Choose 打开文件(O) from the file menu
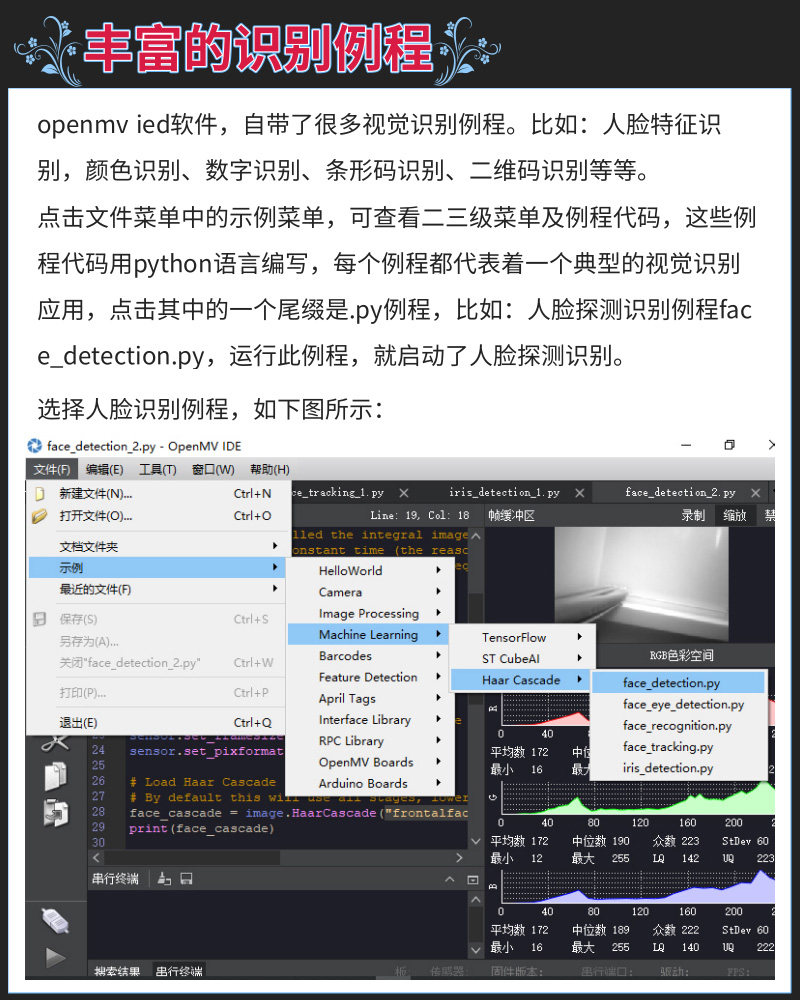800x1000 pixels. pos(156,515)
